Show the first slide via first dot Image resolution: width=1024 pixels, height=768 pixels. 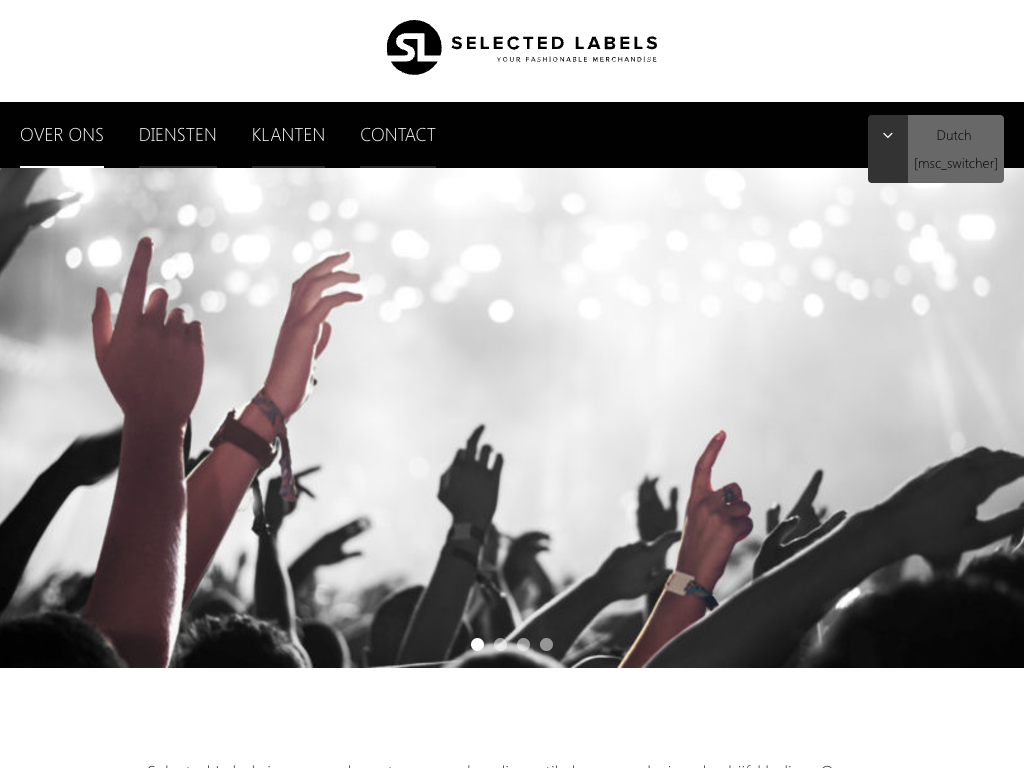click(477, 645)
